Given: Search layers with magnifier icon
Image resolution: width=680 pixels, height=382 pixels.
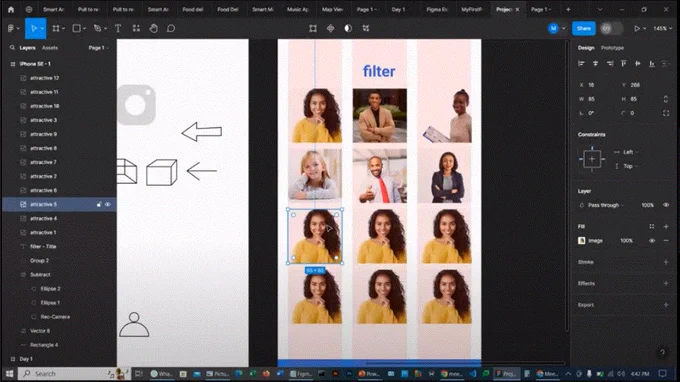Looking at the screenshot, I should coord(12,48).
